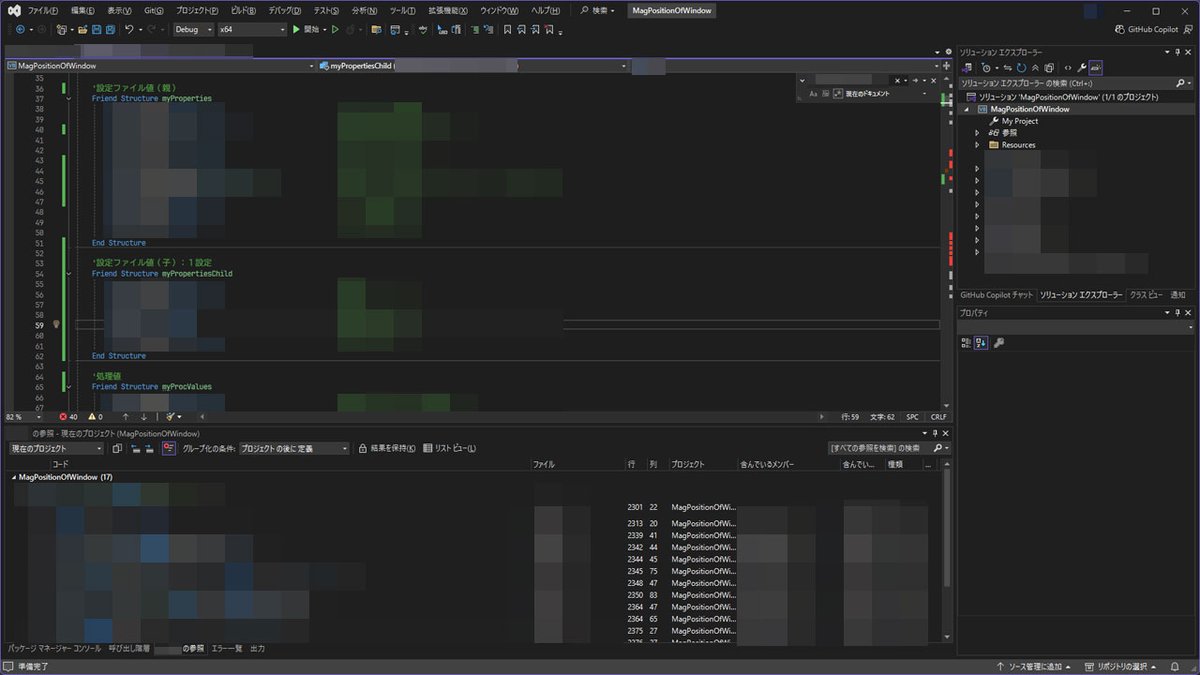Open the MagPositionOfWindow class navigation dropdown
Screen dimensions: 1200x675
[160, 66]
